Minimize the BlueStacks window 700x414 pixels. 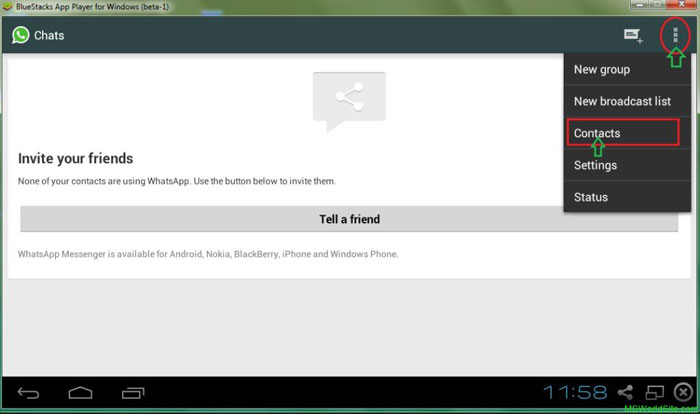(640, 4)
